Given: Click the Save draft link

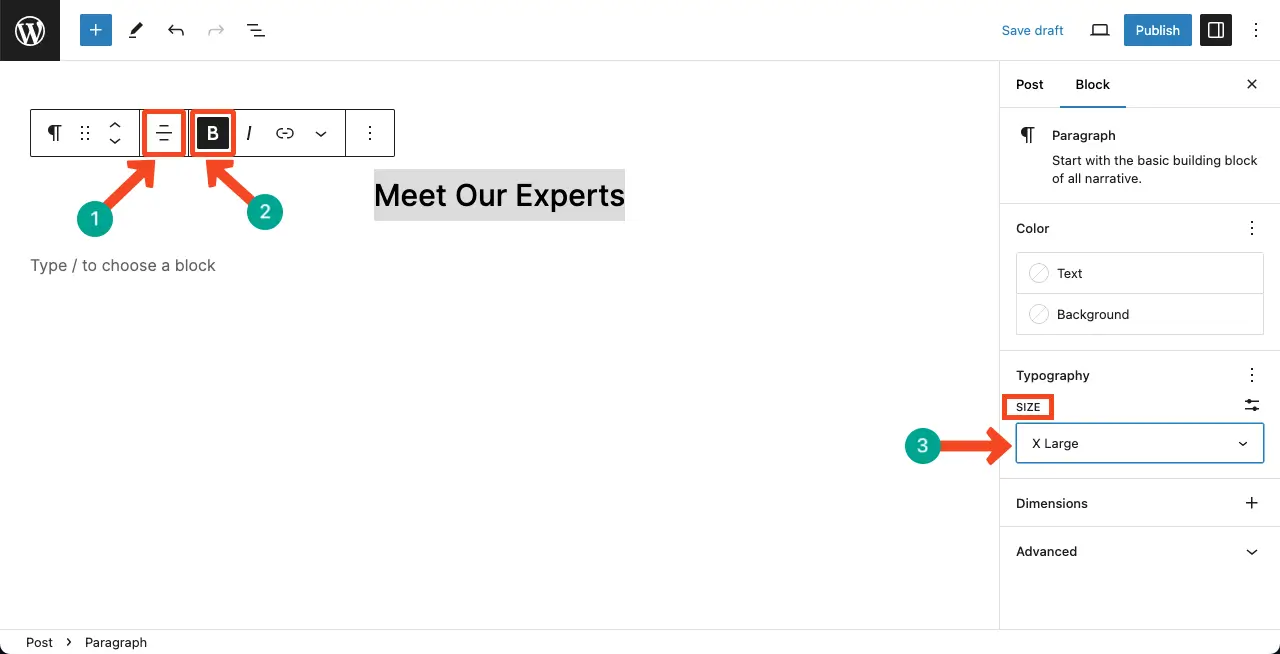Looking at the screenshot, I should point(1032,30).
